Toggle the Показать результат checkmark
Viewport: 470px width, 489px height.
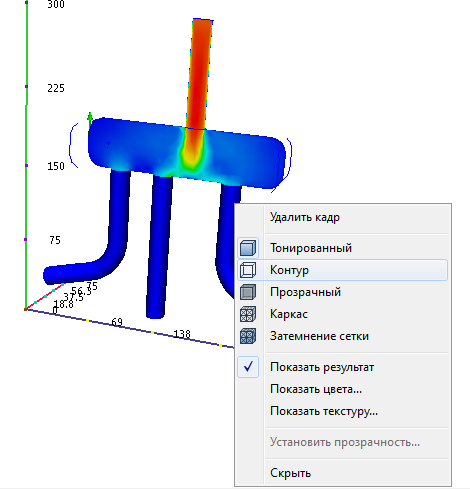[248, 367]
